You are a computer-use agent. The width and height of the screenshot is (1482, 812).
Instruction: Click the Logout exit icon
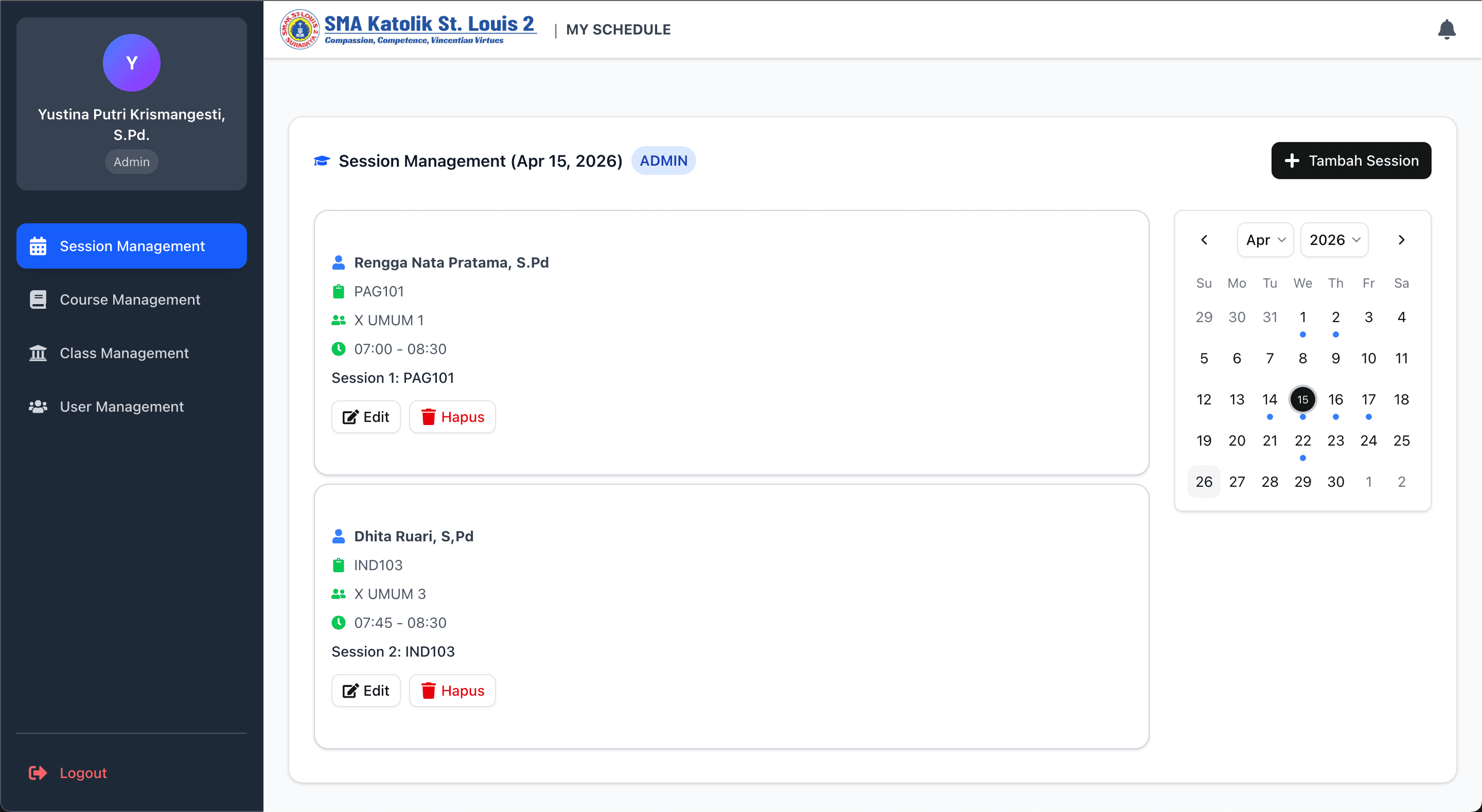tap(38, 772)
